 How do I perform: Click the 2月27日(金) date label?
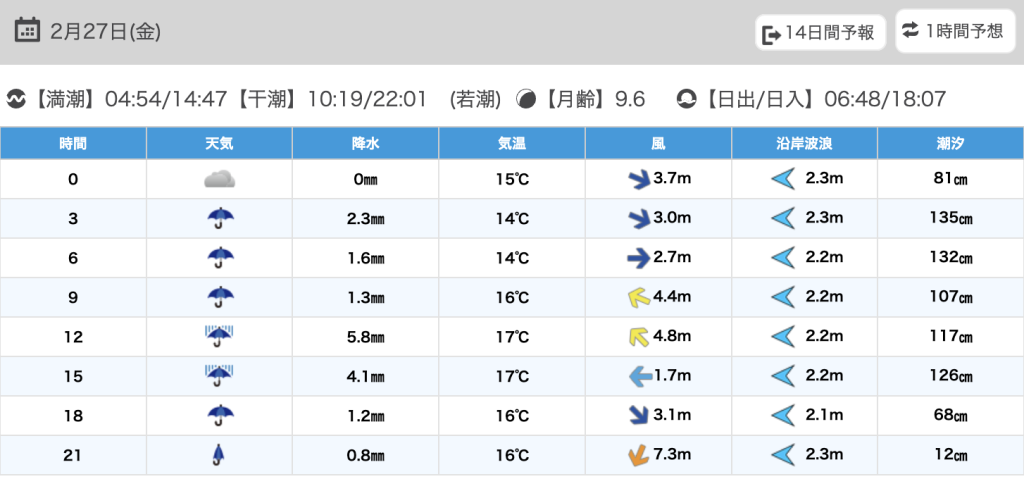[105, 31]
